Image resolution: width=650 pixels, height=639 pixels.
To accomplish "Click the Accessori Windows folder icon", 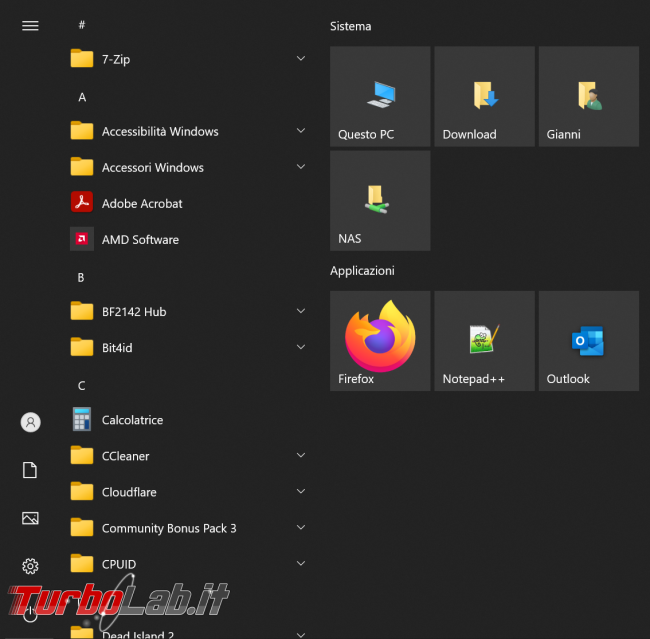I will click(x=82, y=167).
